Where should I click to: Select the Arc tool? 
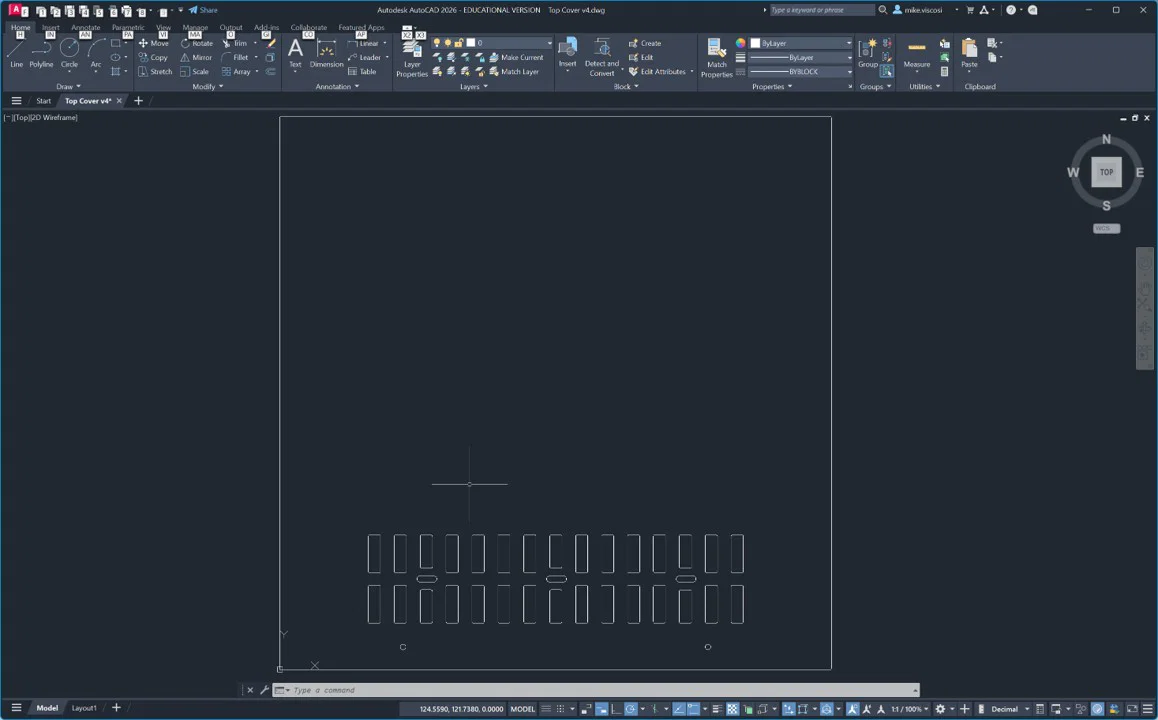pyautogui.click(x=96, y=53)
